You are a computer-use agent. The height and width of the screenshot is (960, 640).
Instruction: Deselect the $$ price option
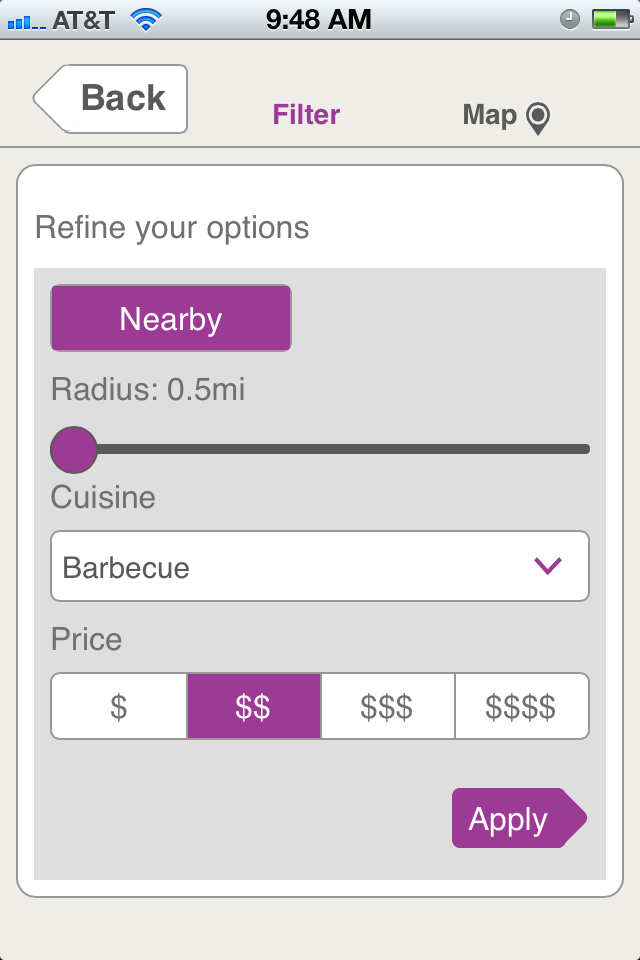253,706
